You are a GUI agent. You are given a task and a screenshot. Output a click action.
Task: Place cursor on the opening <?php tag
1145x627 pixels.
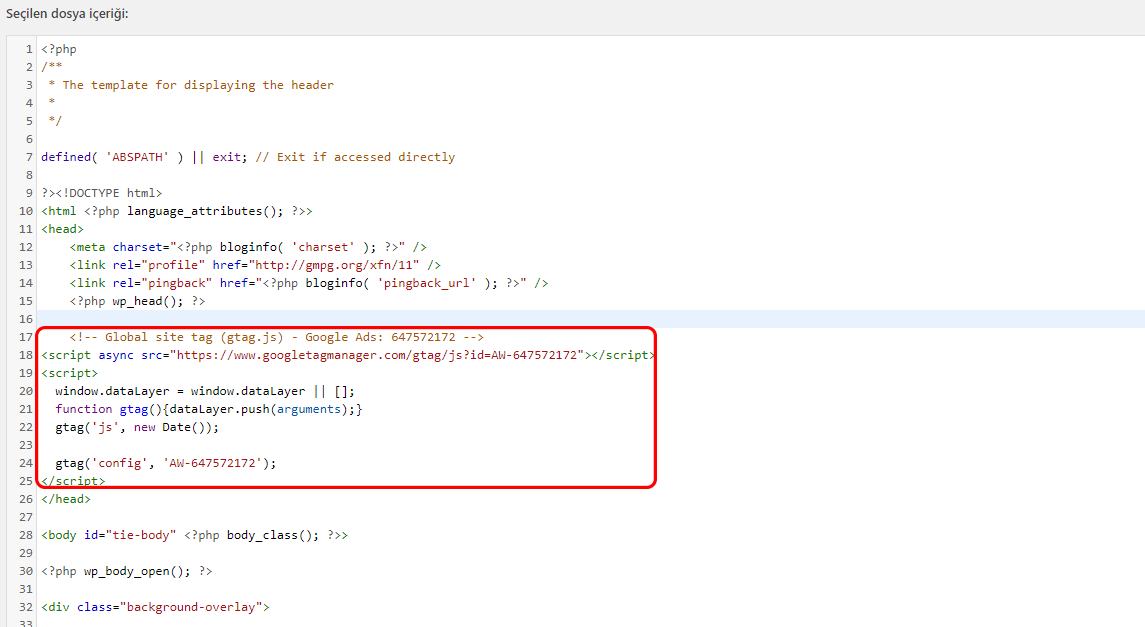[58, 49]
